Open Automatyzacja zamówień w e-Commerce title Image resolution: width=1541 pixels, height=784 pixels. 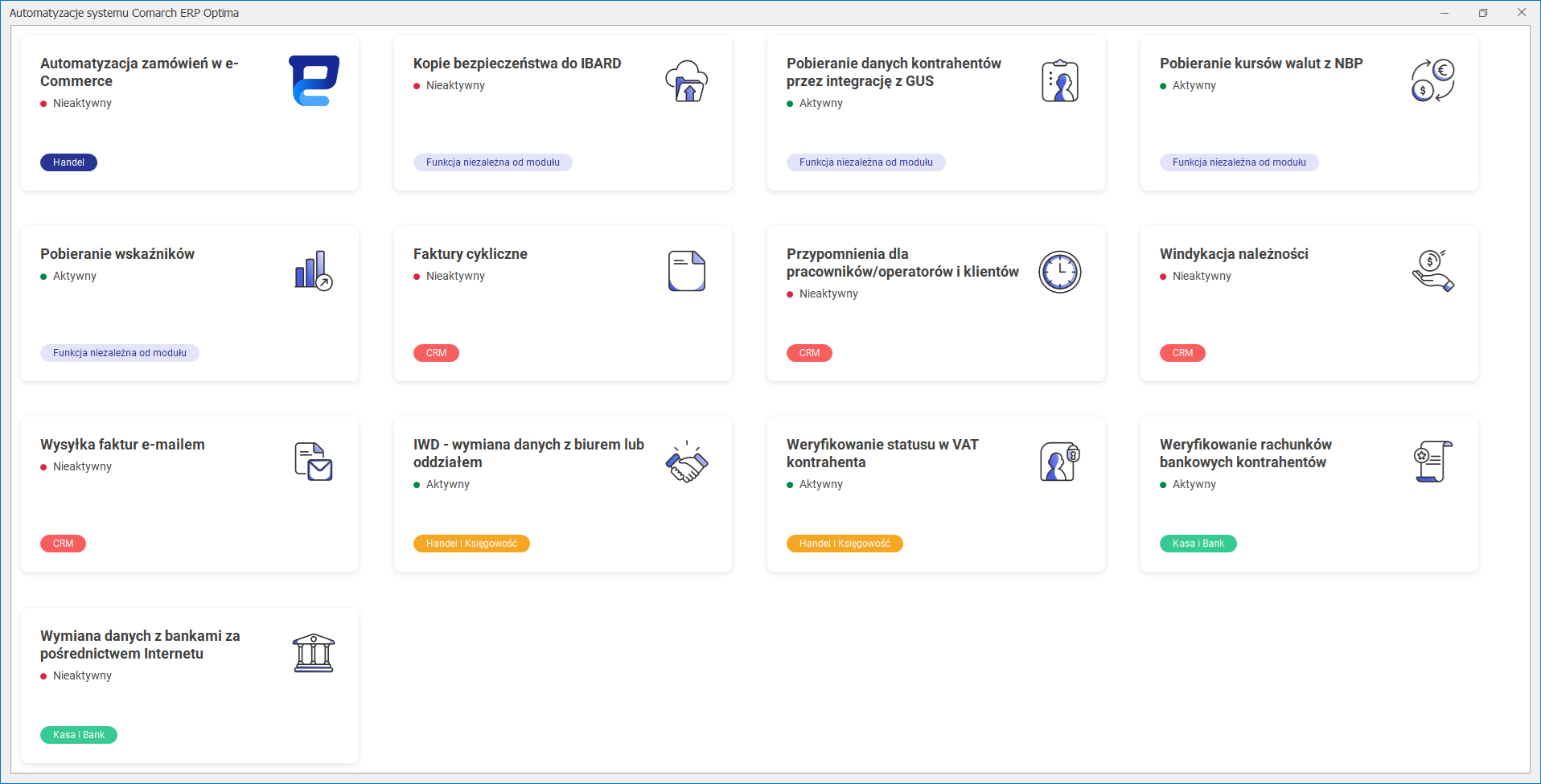point(139,72)
